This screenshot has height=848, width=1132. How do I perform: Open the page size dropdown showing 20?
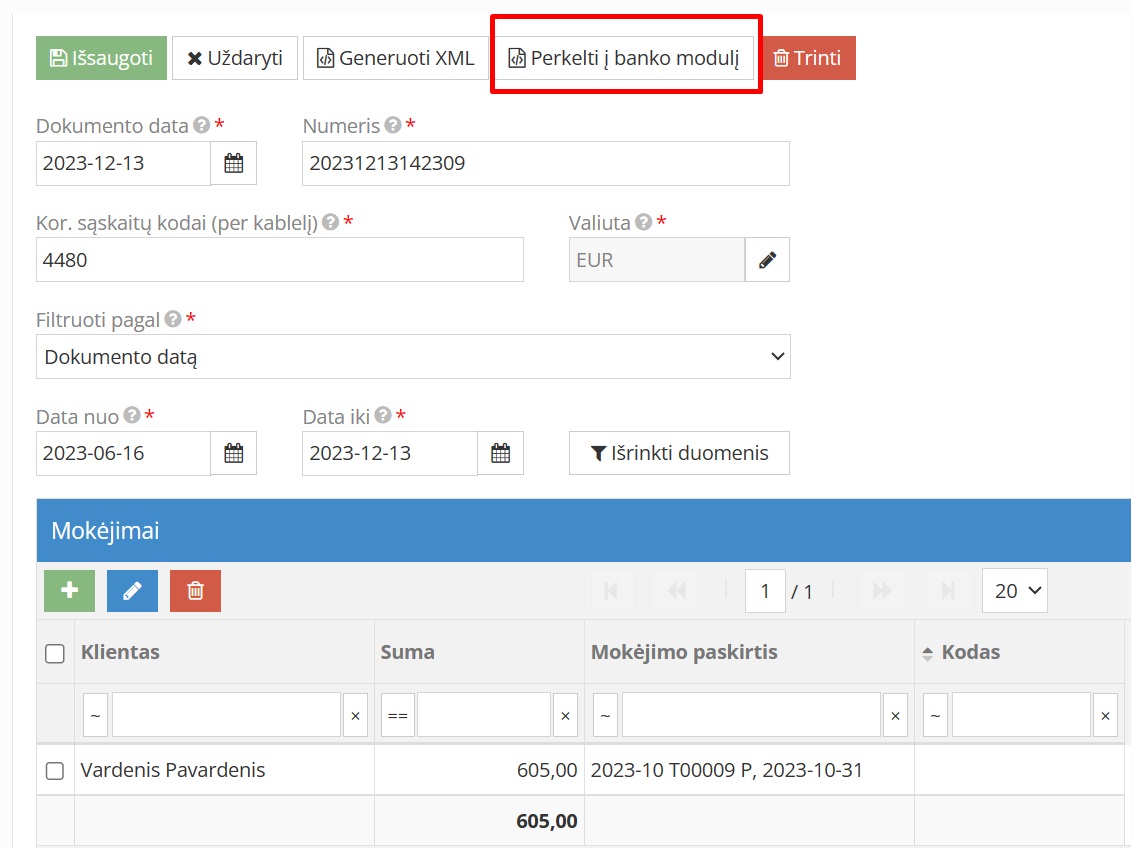click(x=1014, y=591)
